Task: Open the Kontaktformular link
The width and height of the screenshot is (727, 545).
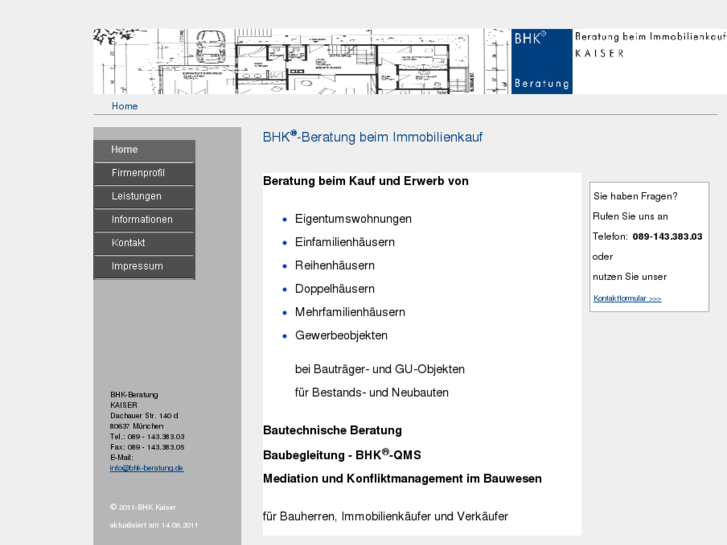Action: click(627, 298)
